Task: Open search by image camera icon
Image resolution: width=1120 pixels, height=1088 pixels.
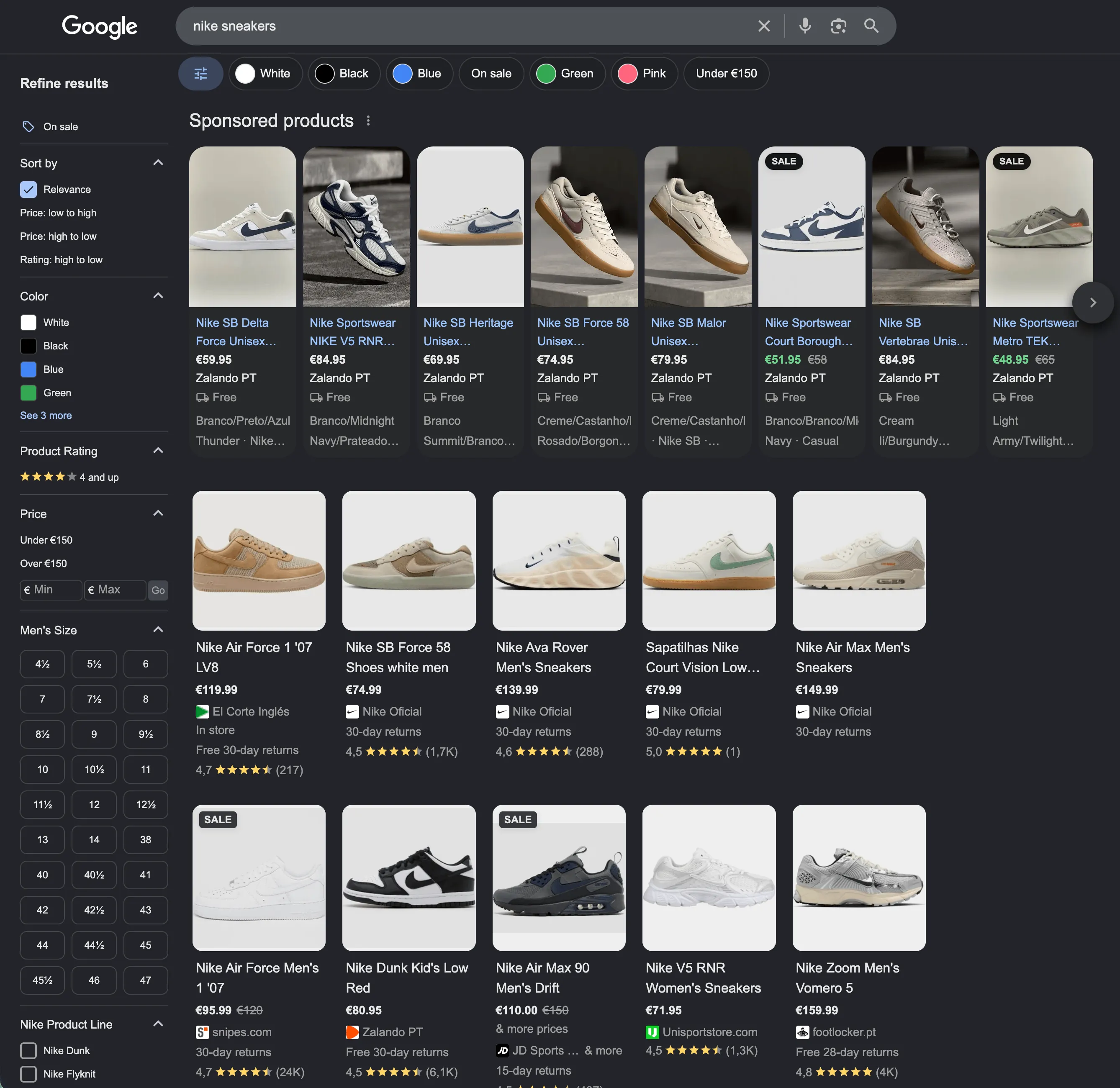Action: click(838, 26)
